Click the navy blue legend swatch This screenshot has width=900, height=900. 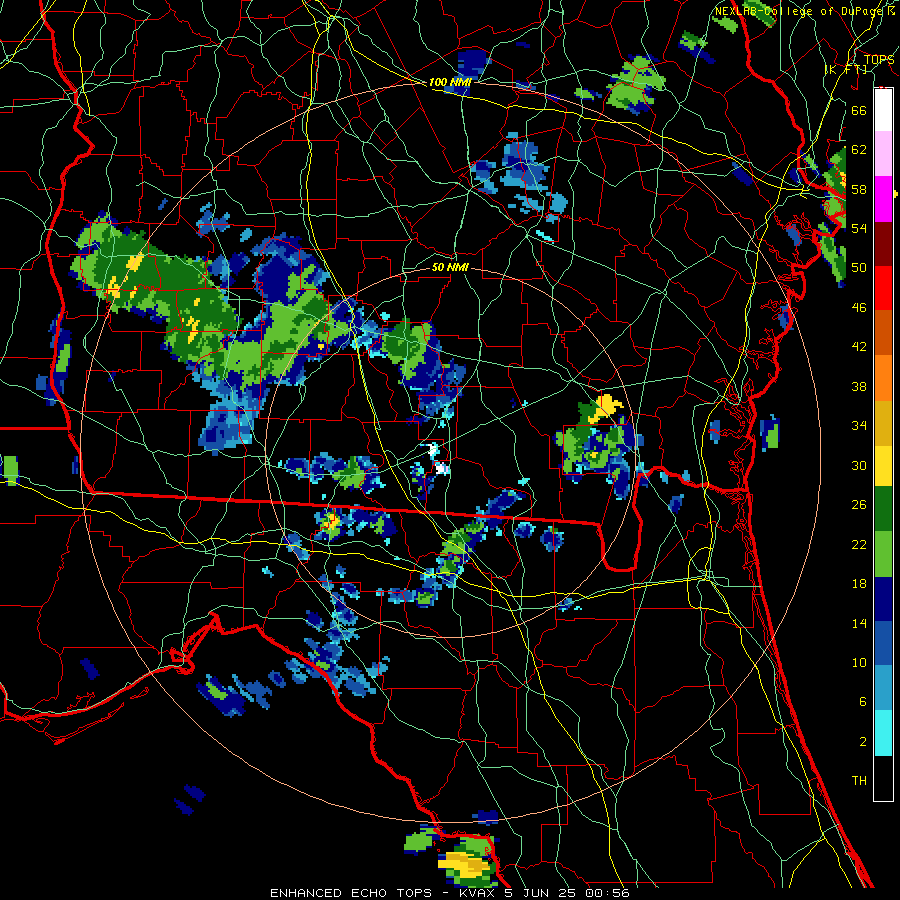[883, 599]
